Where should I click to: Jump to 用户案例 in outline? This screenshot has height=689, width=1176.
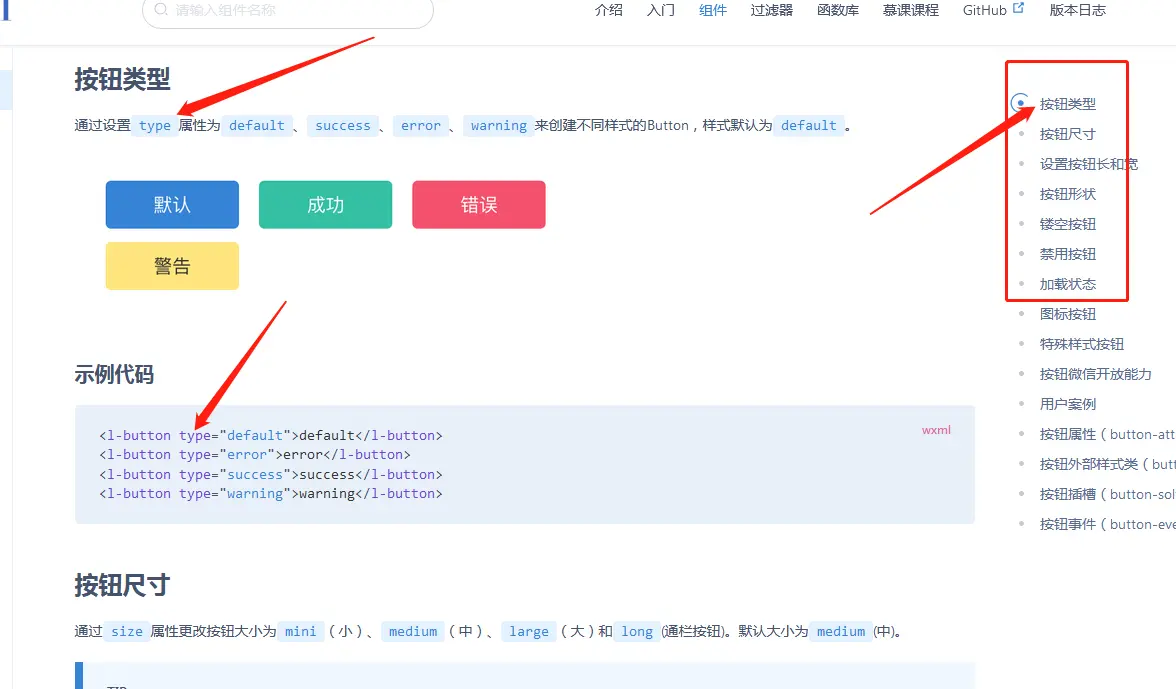(x=1067, y=404)
